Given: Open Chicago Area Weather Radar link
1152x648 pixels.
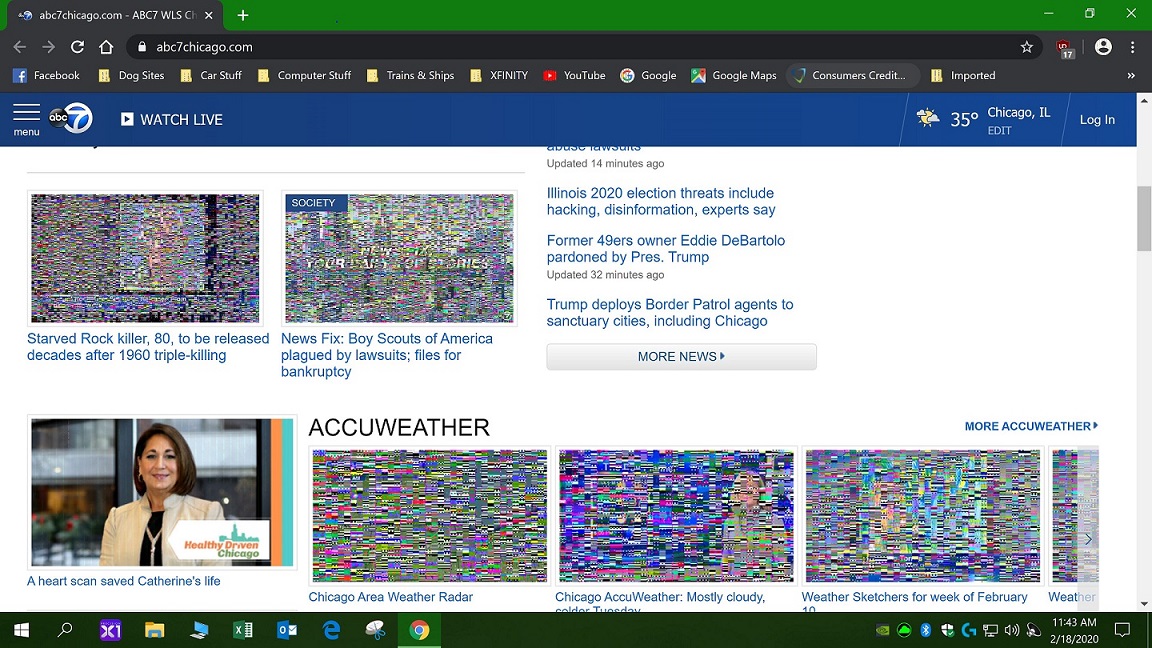Looking at the screenshot, I should pos(390,597).
